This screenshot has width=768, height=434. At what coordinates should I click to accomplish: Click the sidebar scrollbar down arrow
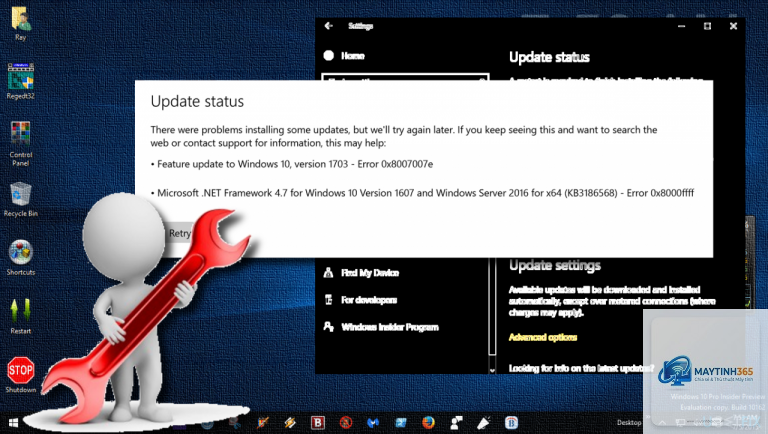(492, 370)
